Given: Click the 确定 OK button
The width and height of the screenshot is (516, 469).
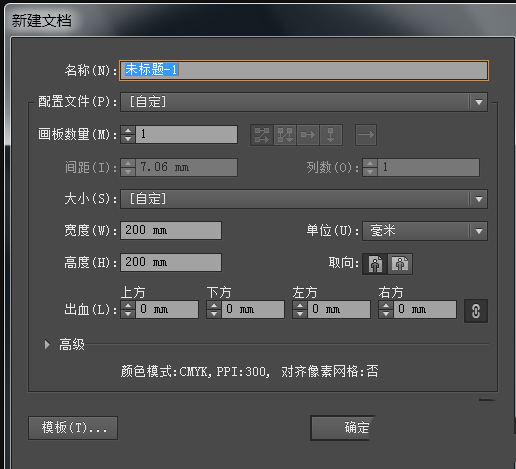Looking at the screenshot, I should (x=342, y=428).
